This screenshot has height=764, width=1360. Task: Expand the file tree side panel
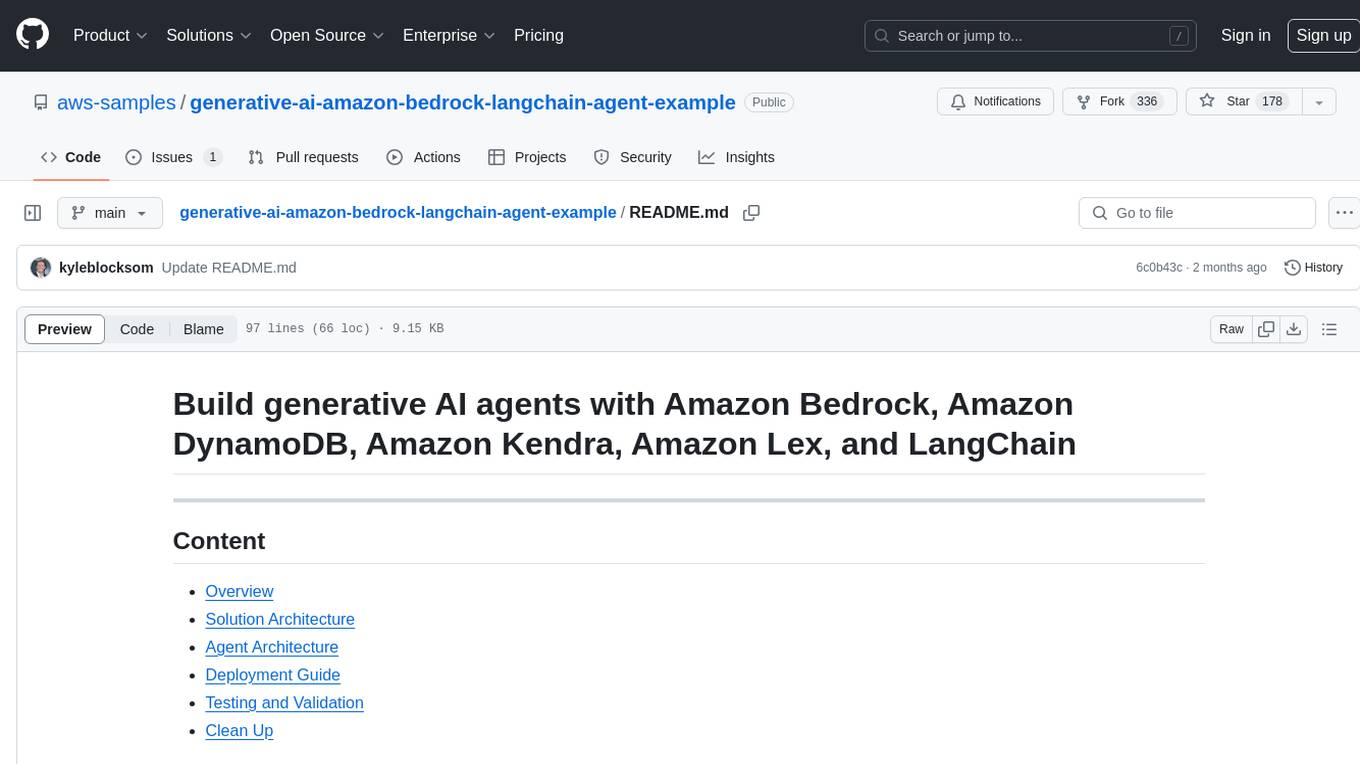[33, 213]
